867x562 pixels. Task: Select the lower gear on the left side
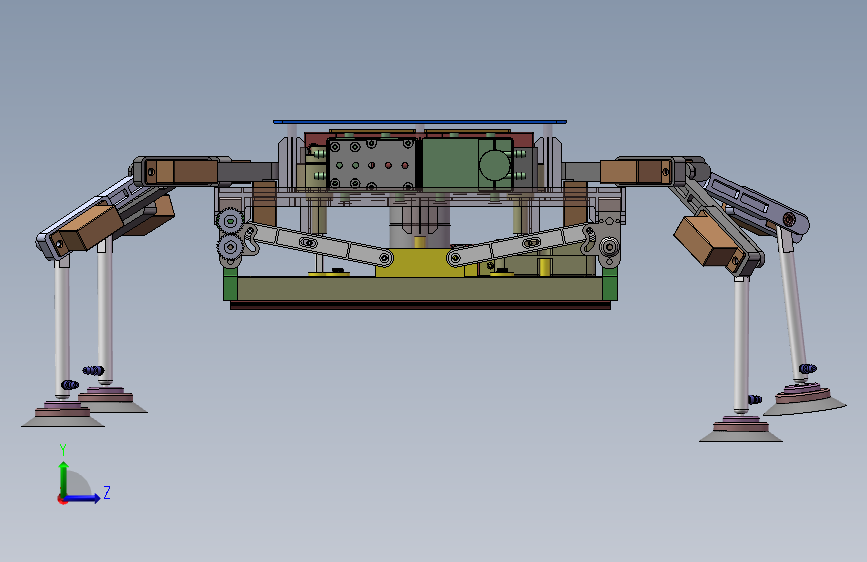click(230, 247)
